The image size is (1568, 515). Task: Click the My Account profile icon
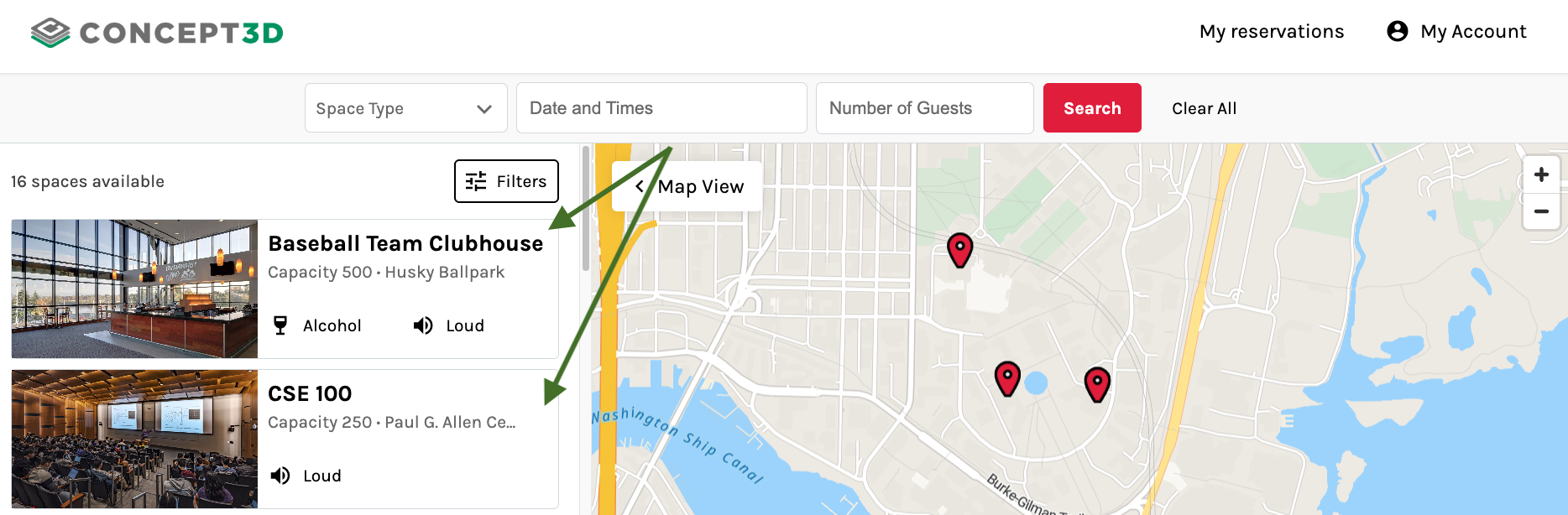(x=1397, y=31)
